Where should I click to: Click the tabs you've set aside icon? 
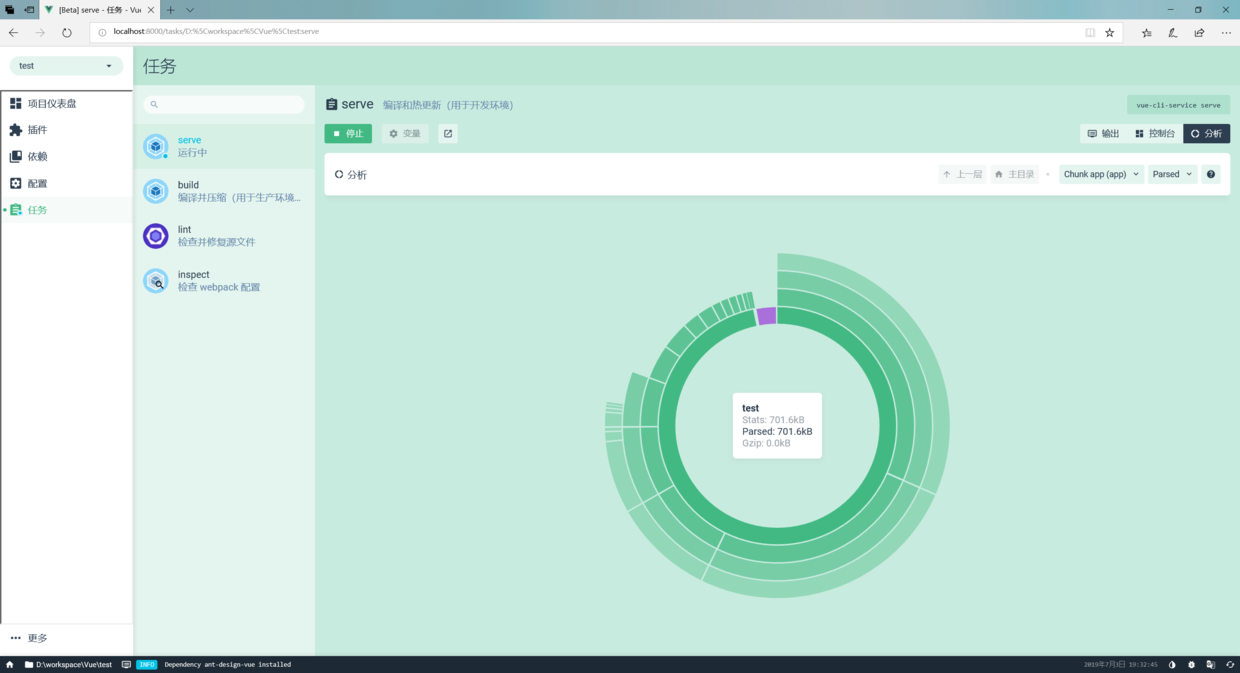point(10,10)
